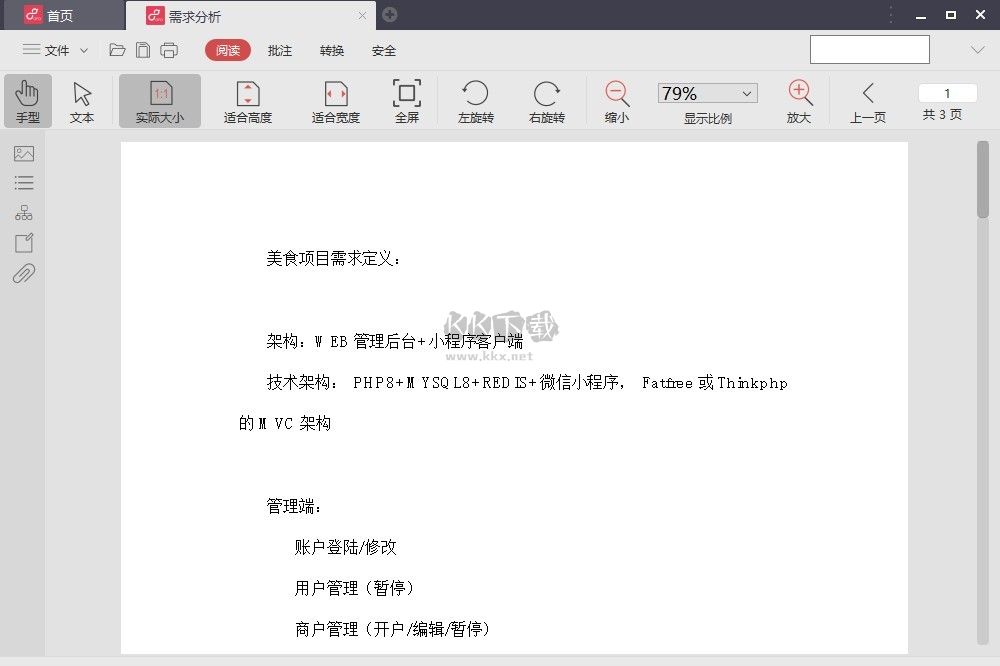Toggle Actual Size view mode
The width and height of the screenshot is (1000, 666).
coord(159,100)
